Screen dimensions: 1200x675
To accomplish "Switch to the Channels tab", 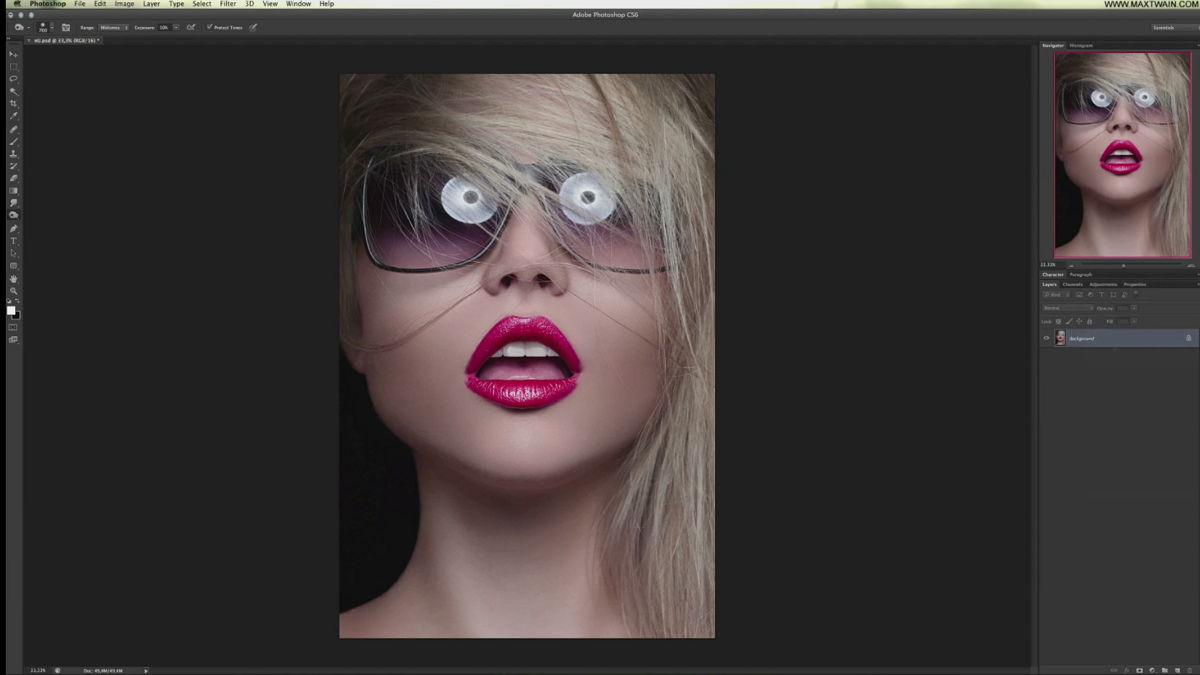I will 1072,284.
